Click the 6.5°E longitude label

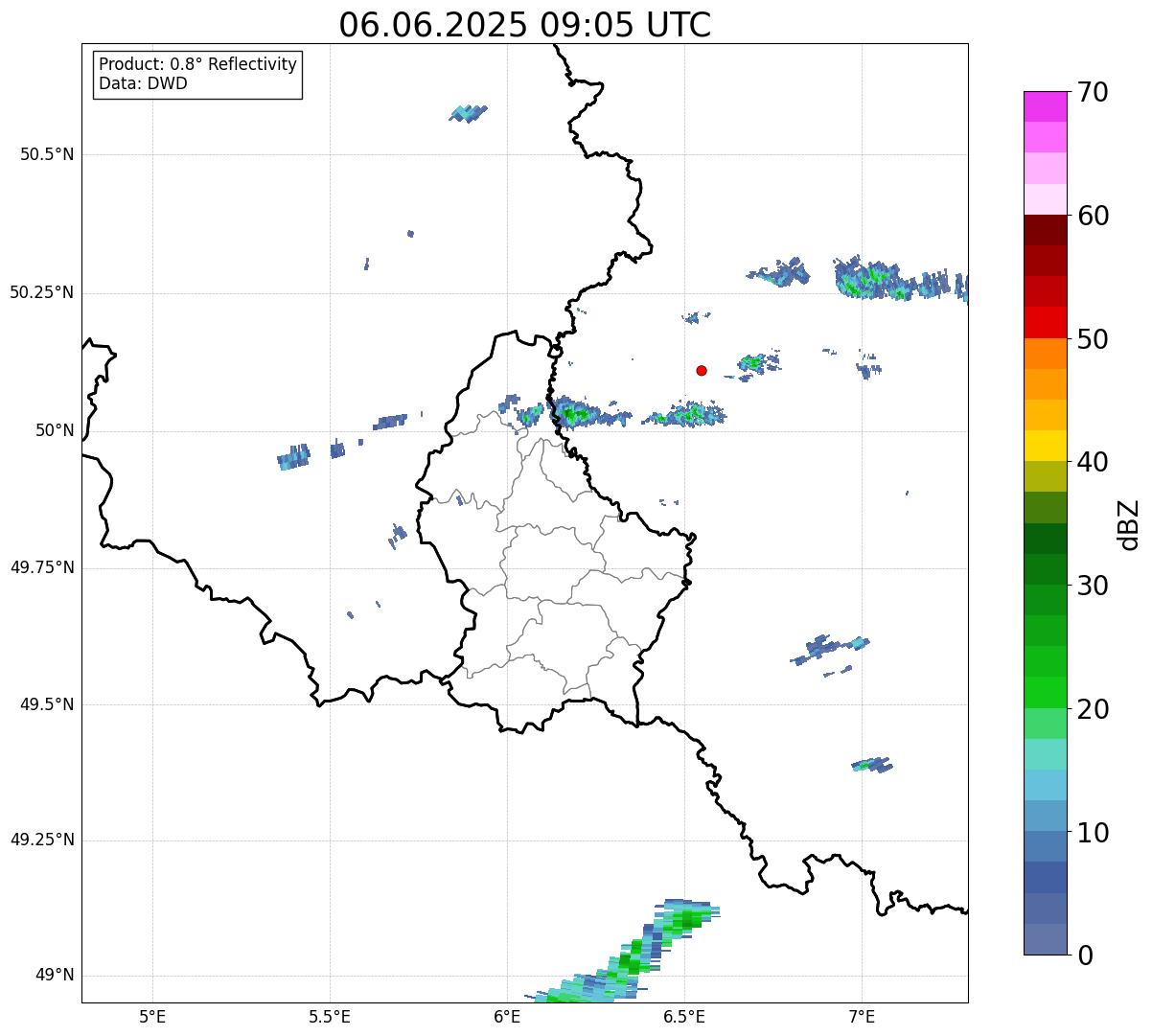[x=685, y=1016]
